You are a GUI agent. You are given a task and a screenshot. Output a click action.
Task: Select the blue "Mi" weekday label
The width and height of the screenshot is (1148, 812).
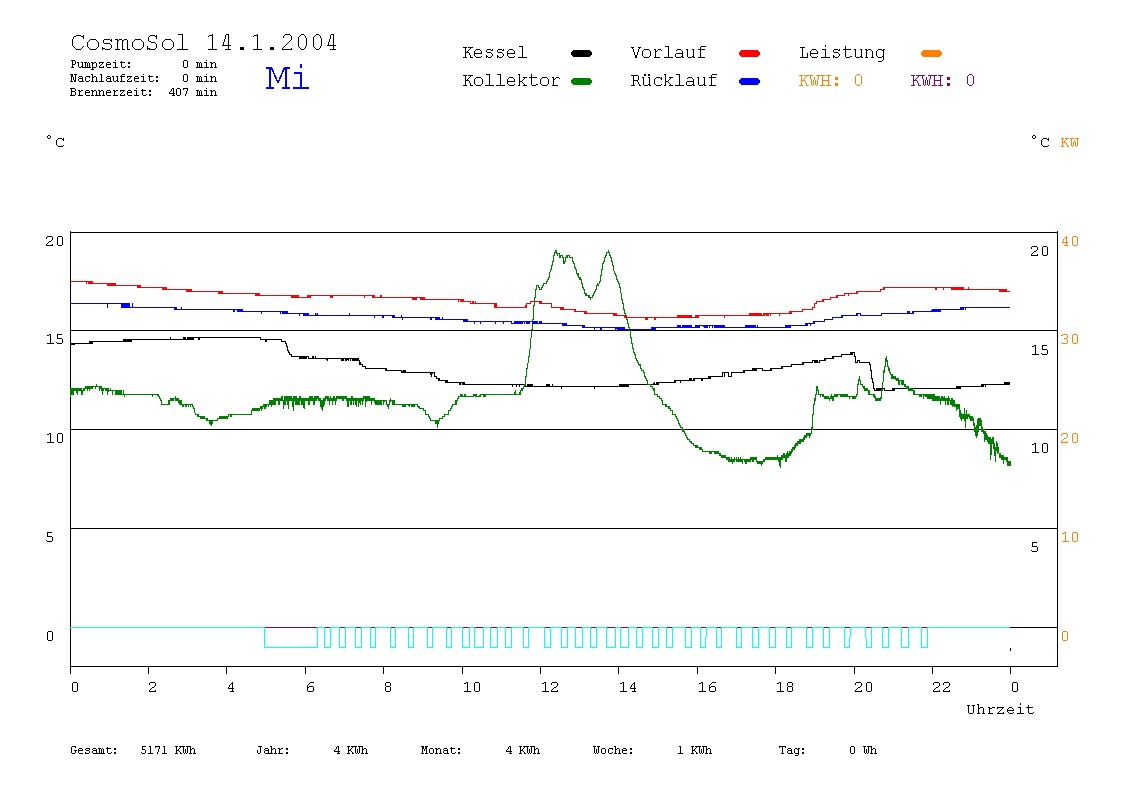coord(287,78)
